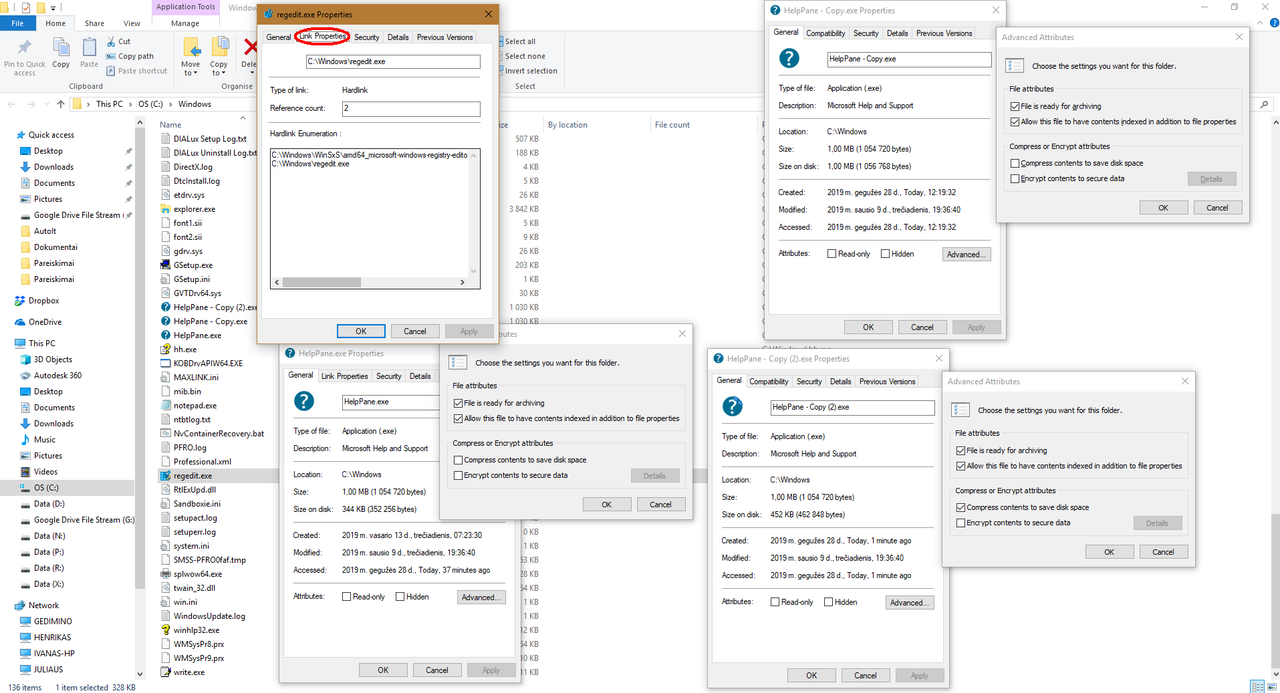Open Autodesk 360 in the sidebar
This screenshot has width=1280, height=693.
pos(57,375)
